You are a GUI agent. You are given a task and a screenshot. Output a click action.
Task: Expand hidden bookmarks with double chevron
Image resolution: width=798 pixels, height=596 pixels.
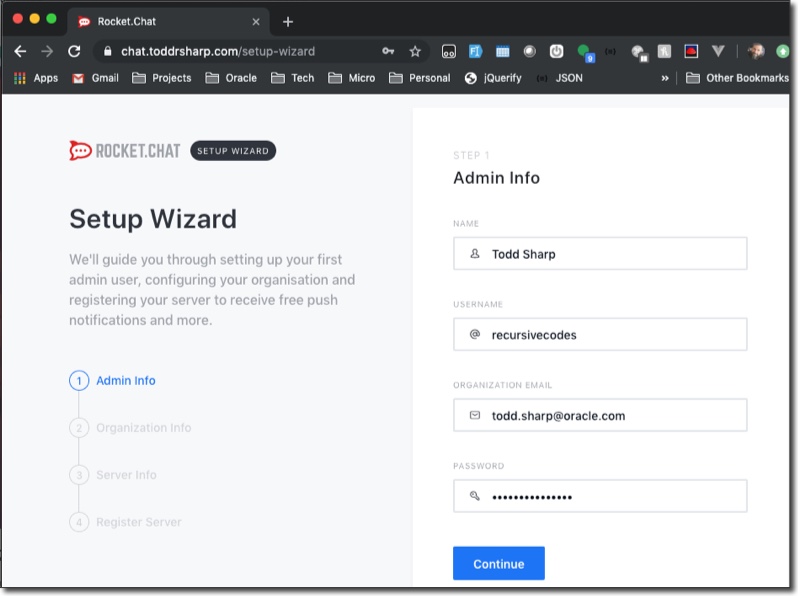665,78
